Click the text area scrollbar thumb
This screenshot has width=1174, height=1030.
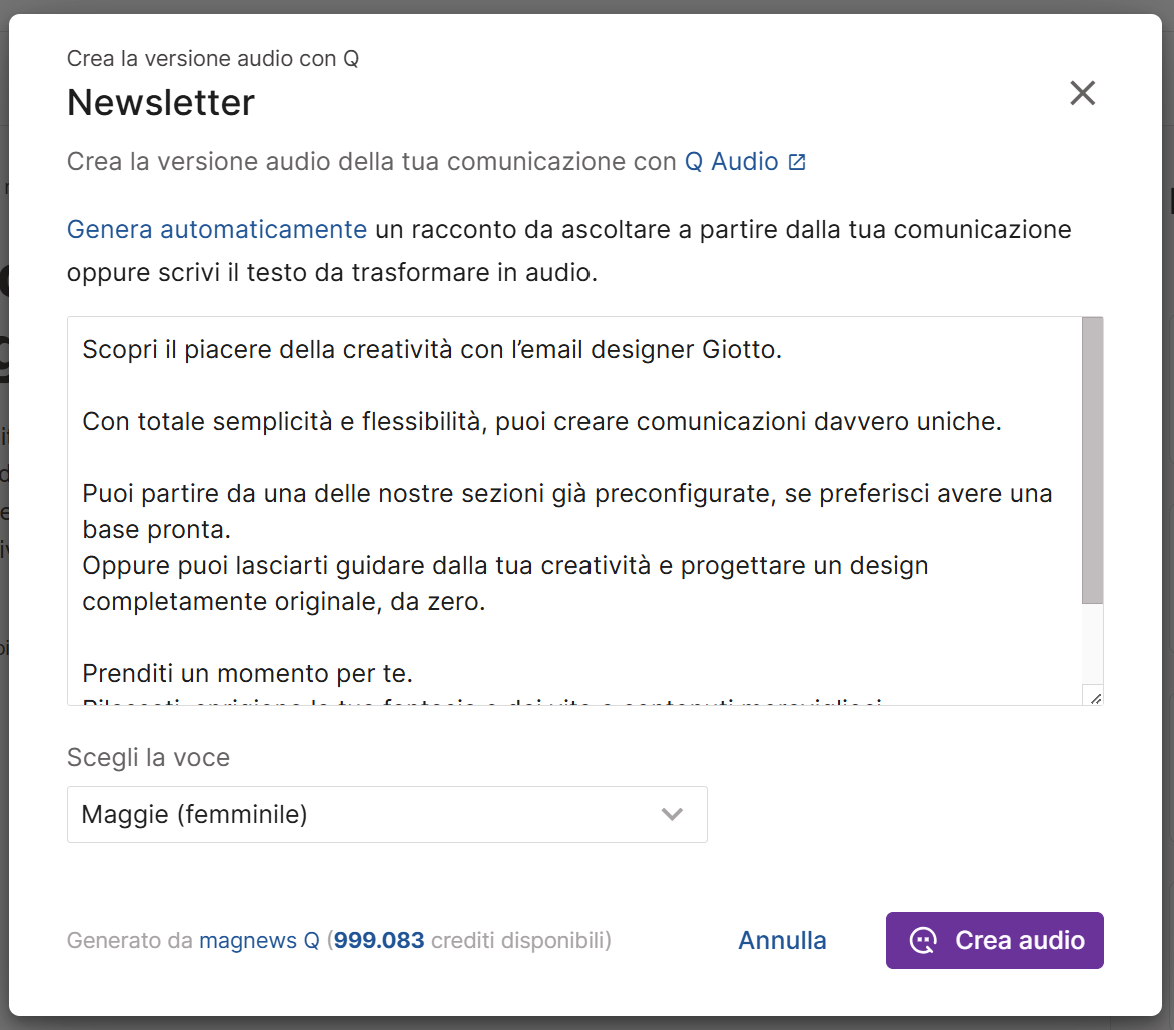[x=1092, y=460]
